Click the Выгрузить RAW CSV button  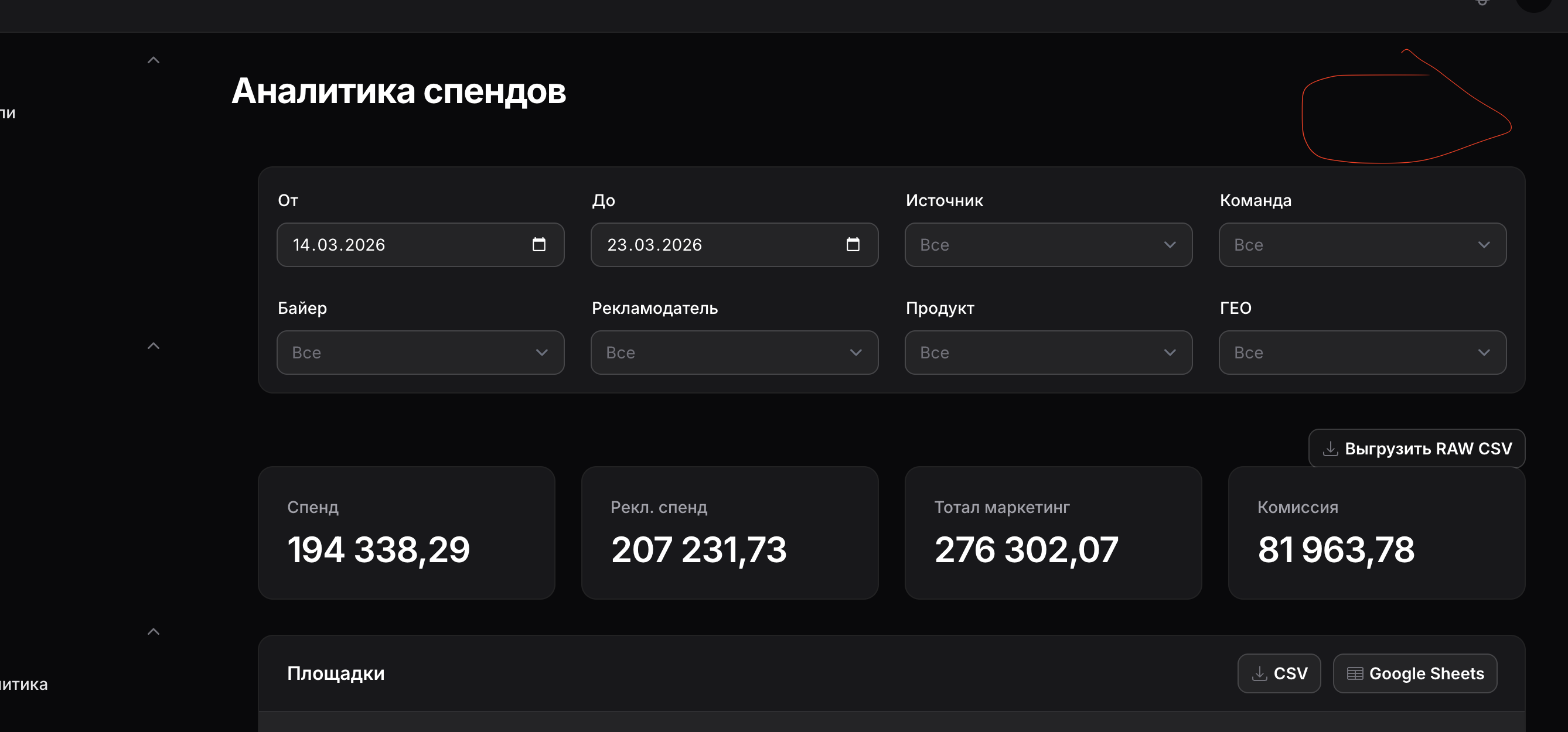tap(1416, 449)
